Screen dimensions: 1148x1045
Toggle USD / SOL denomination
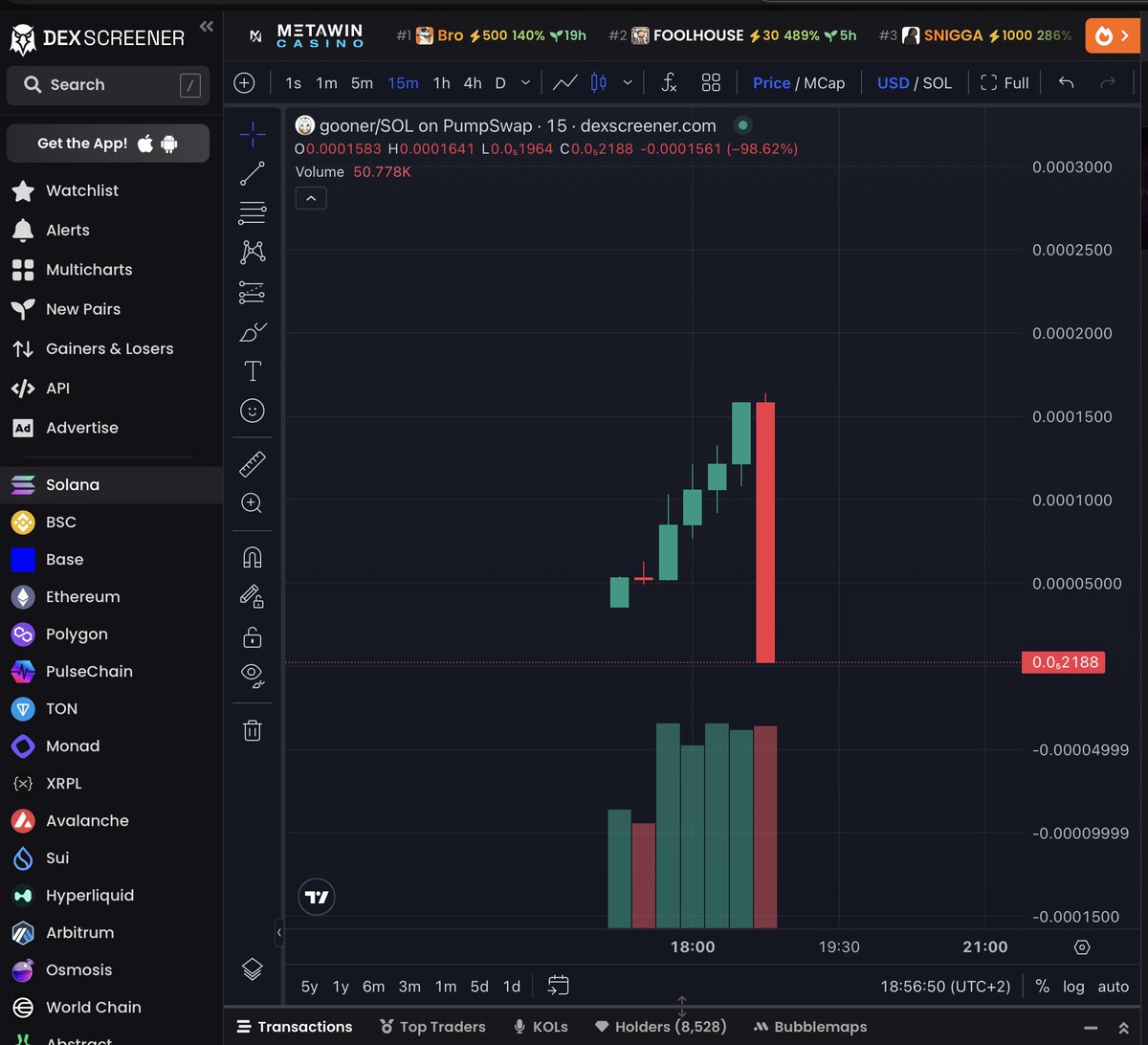[x=915, y=83]
